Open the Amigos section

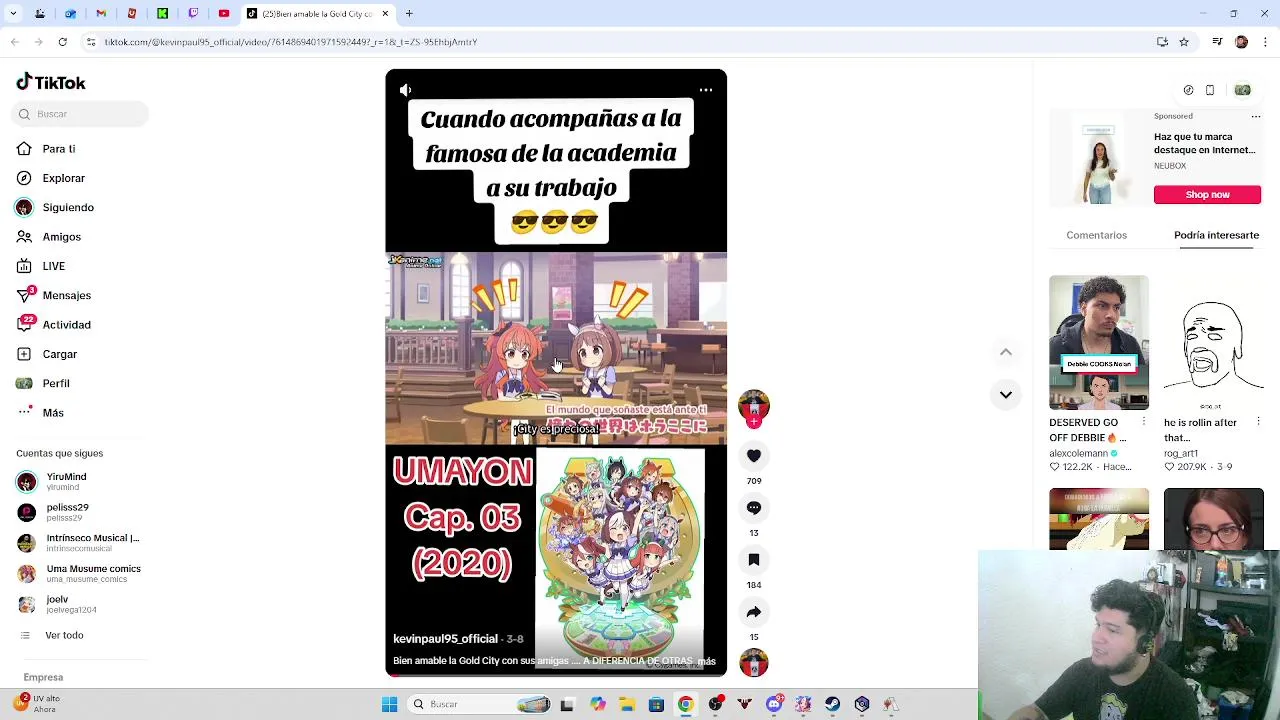pyautogui.click(x=61, y=237)
